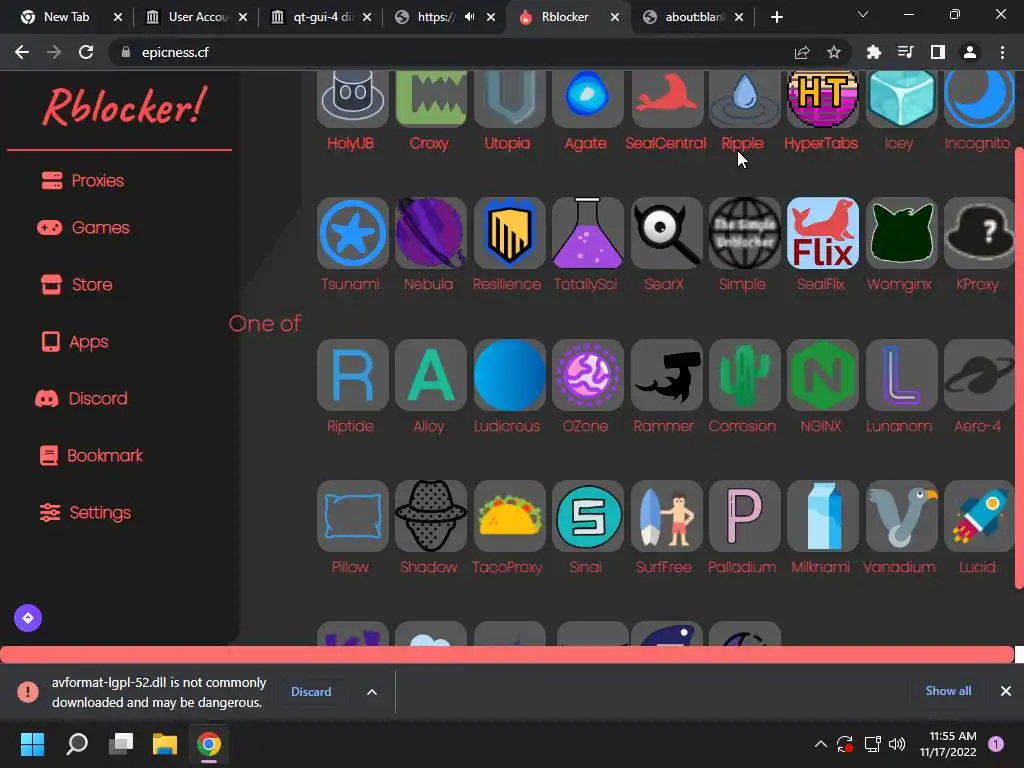Image resolution: width=1024 pixels, height=768 pixels.
Task: Open Windows Start menu
Action: click(33, 744)
